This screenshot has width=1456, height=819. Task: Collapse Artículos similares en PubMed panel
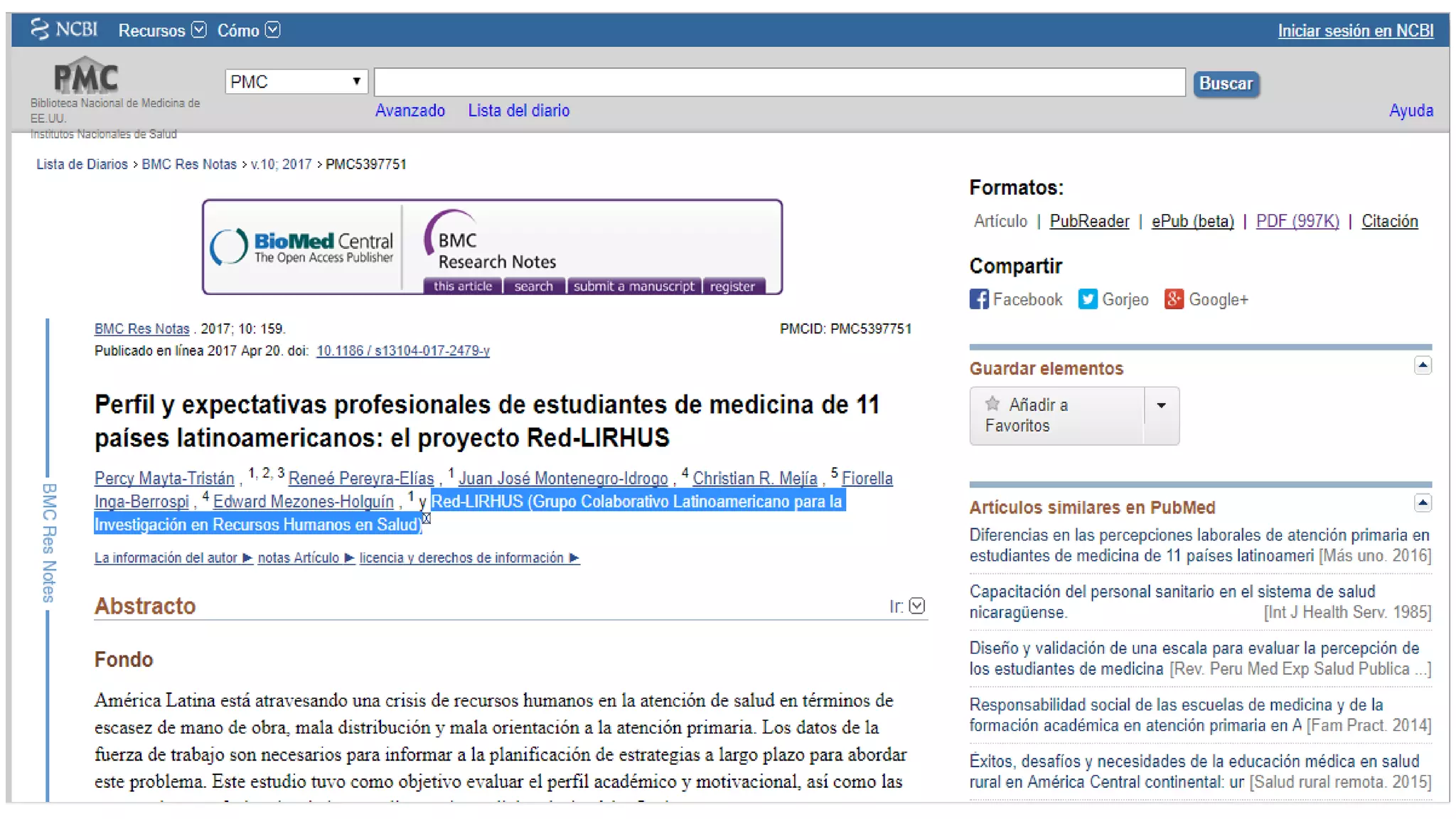tap(1423, 504)
